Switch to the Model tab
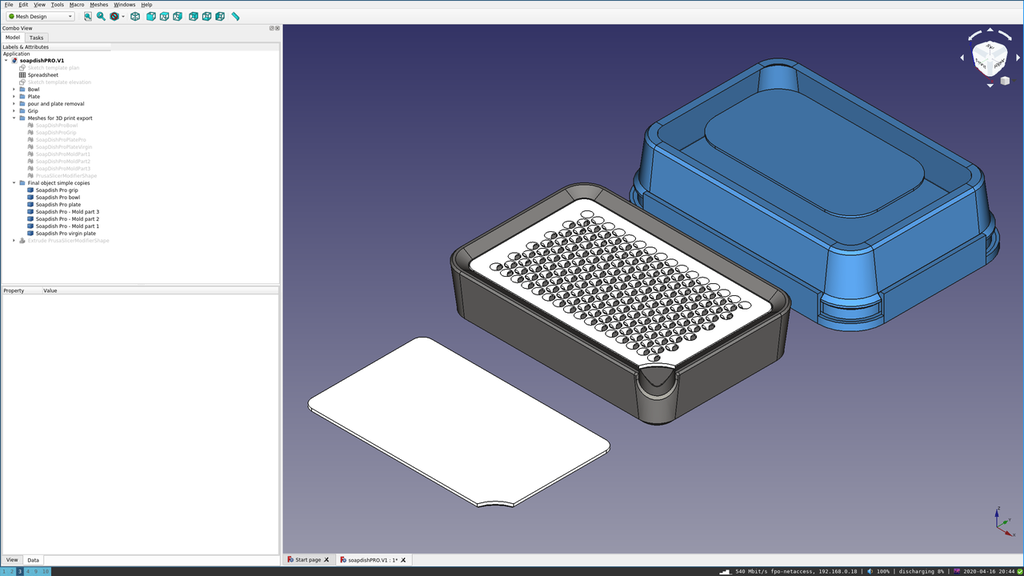This screenshot has height=576, width=1024. click(12, 37)
